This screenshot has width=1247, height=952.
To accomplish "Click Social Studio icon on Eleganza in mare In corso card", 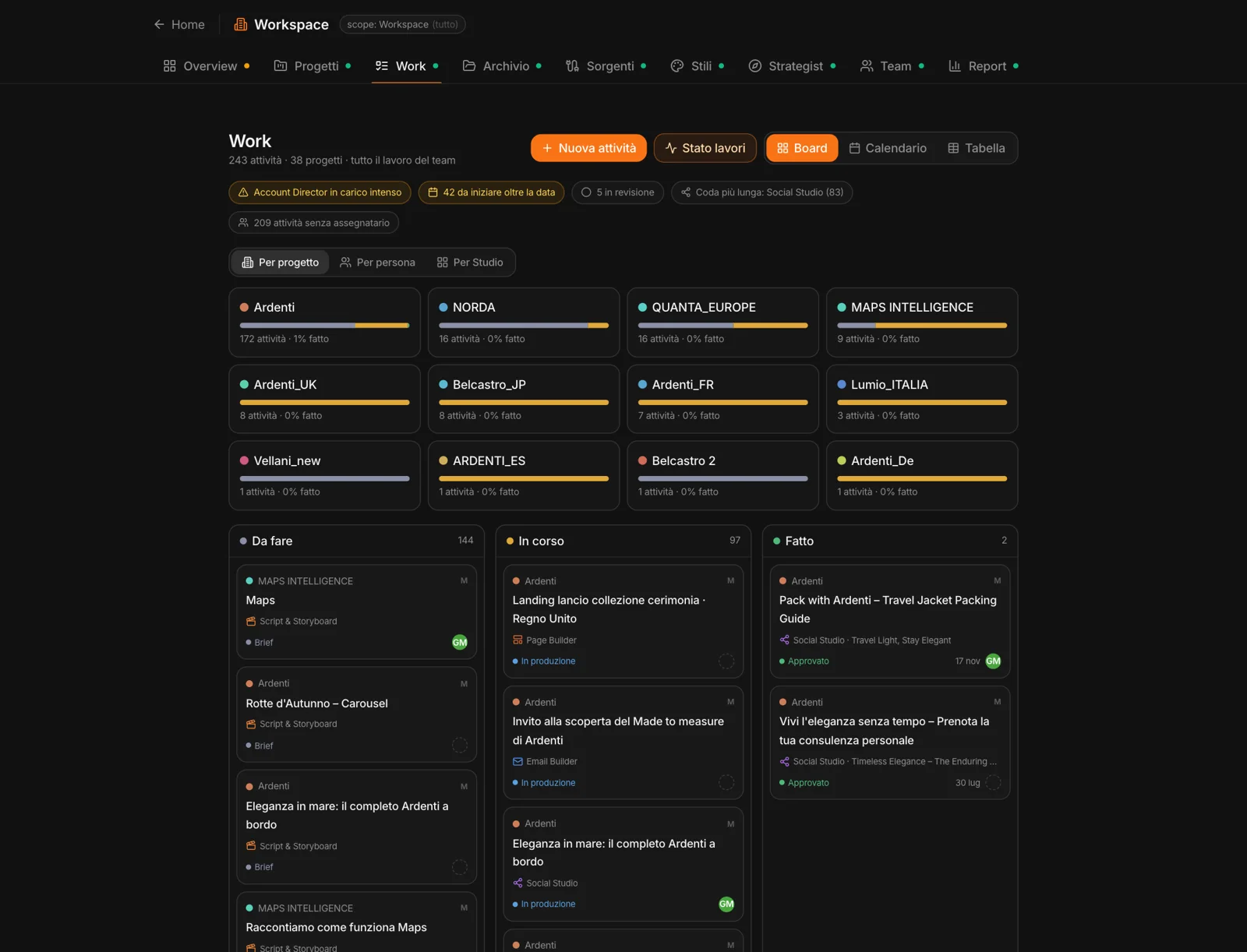I will click(x=518, y=883).
